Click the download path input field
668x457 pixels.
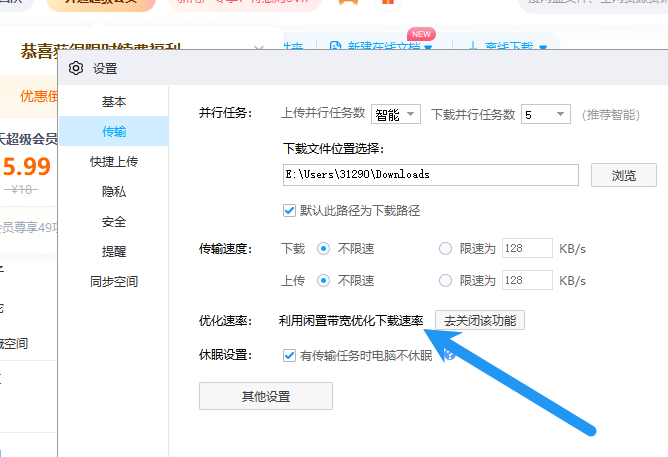[431, 175]
